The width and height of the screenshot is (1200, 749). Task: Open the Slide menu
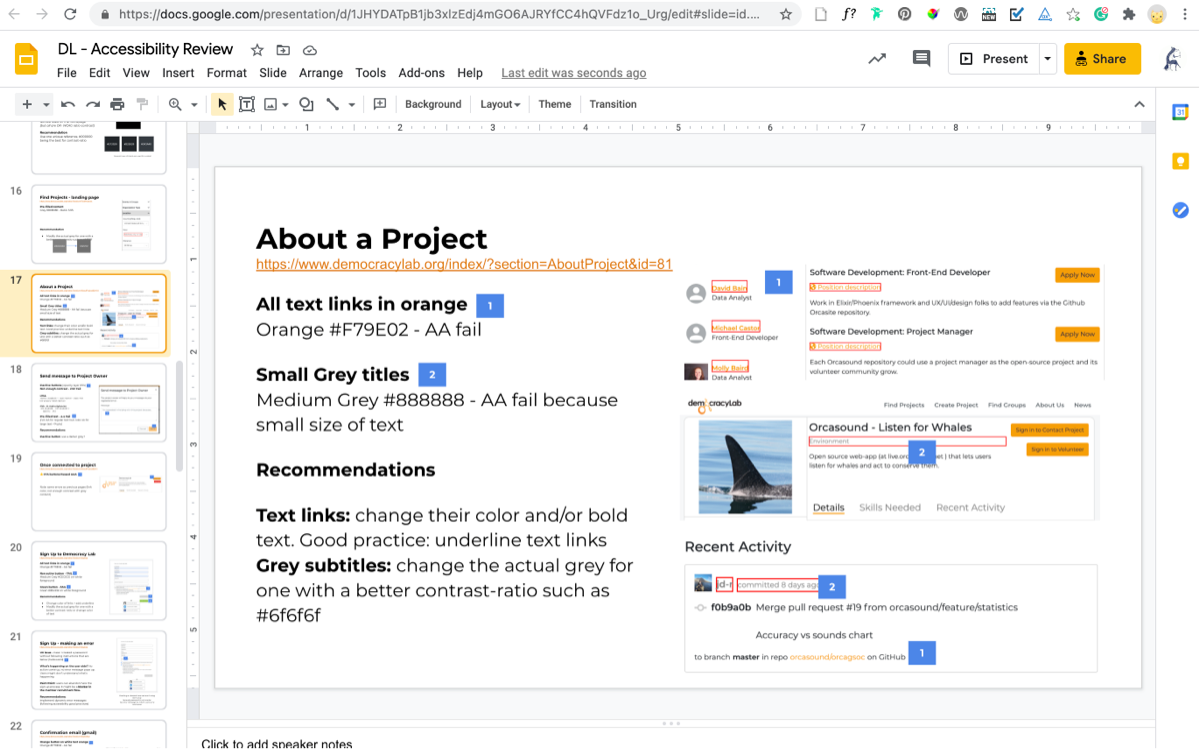tap(273, 73)
